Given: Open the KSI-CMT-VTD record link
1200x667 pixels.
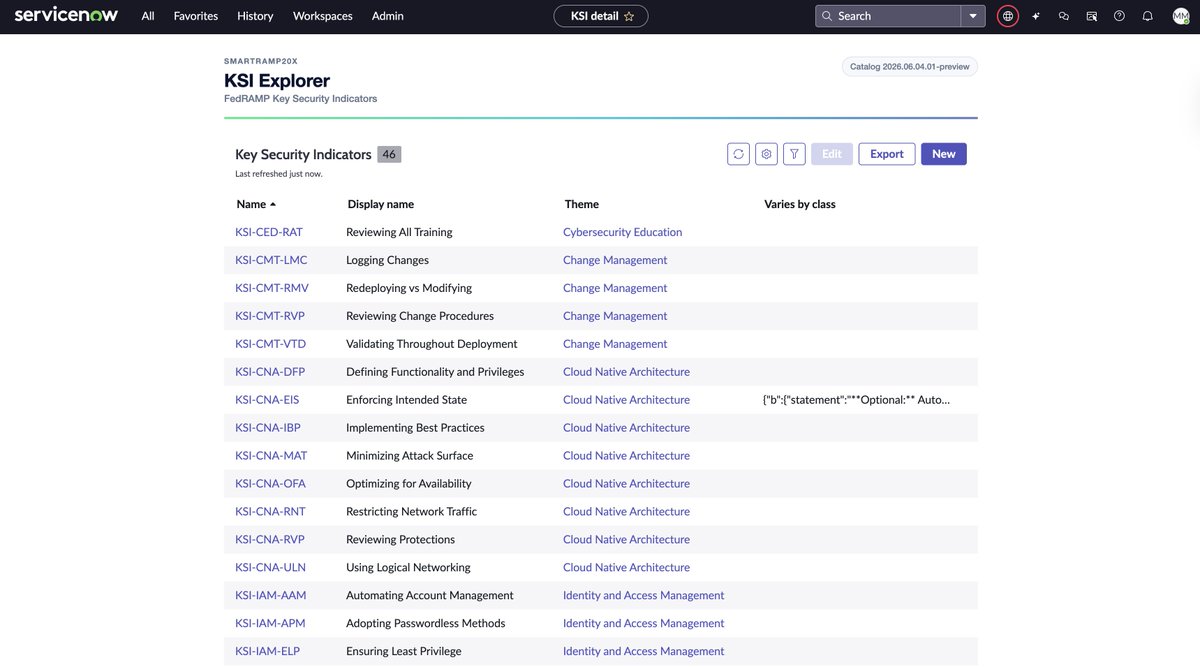Looking at the screenshot, I should (271, 344).
